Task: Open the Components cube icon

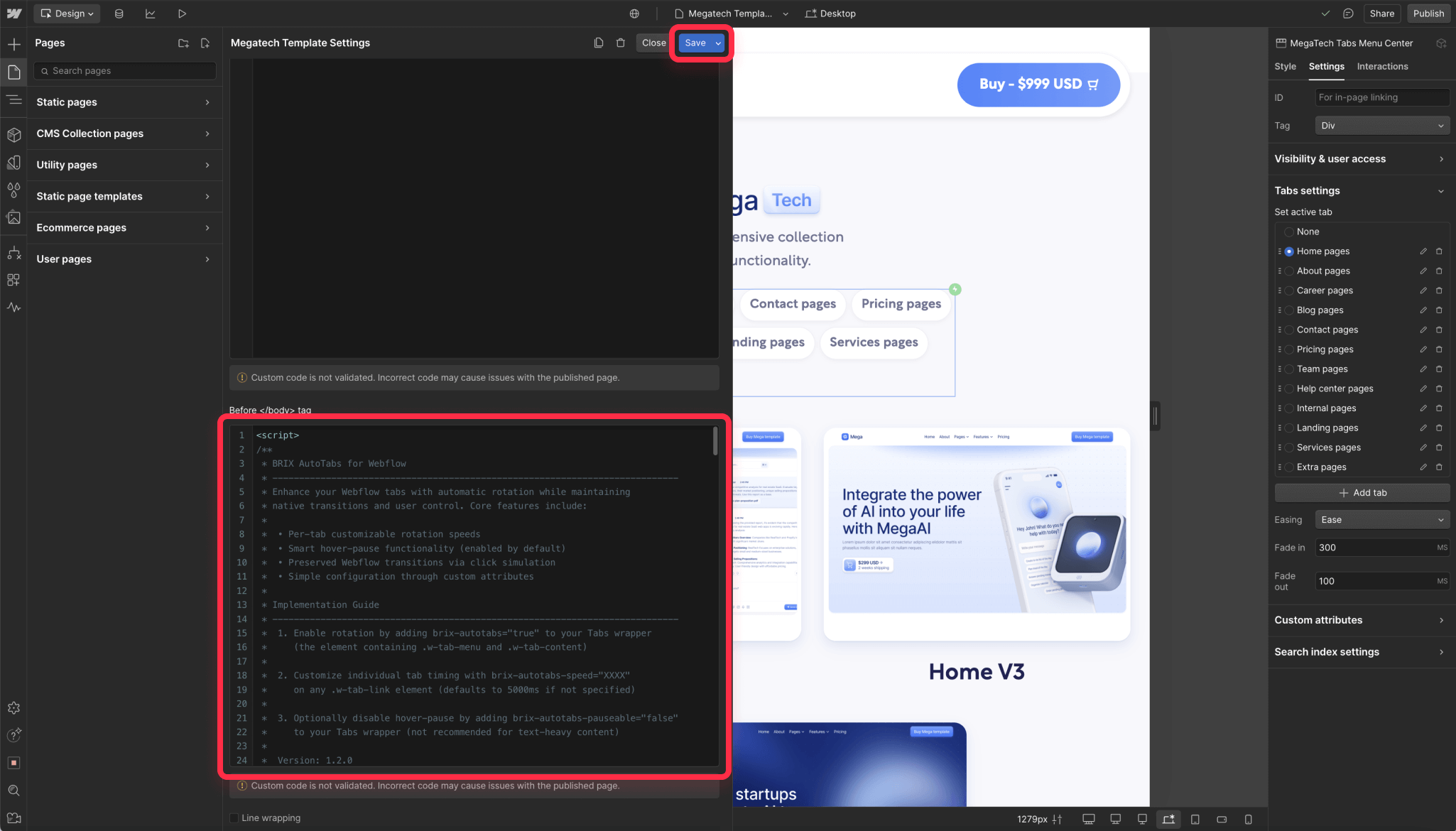Action: (14, 134)
